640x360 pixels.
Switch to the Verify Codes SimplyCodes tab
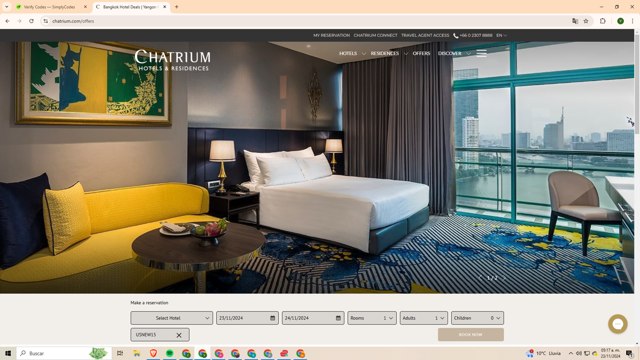click(x=51, y=7)
